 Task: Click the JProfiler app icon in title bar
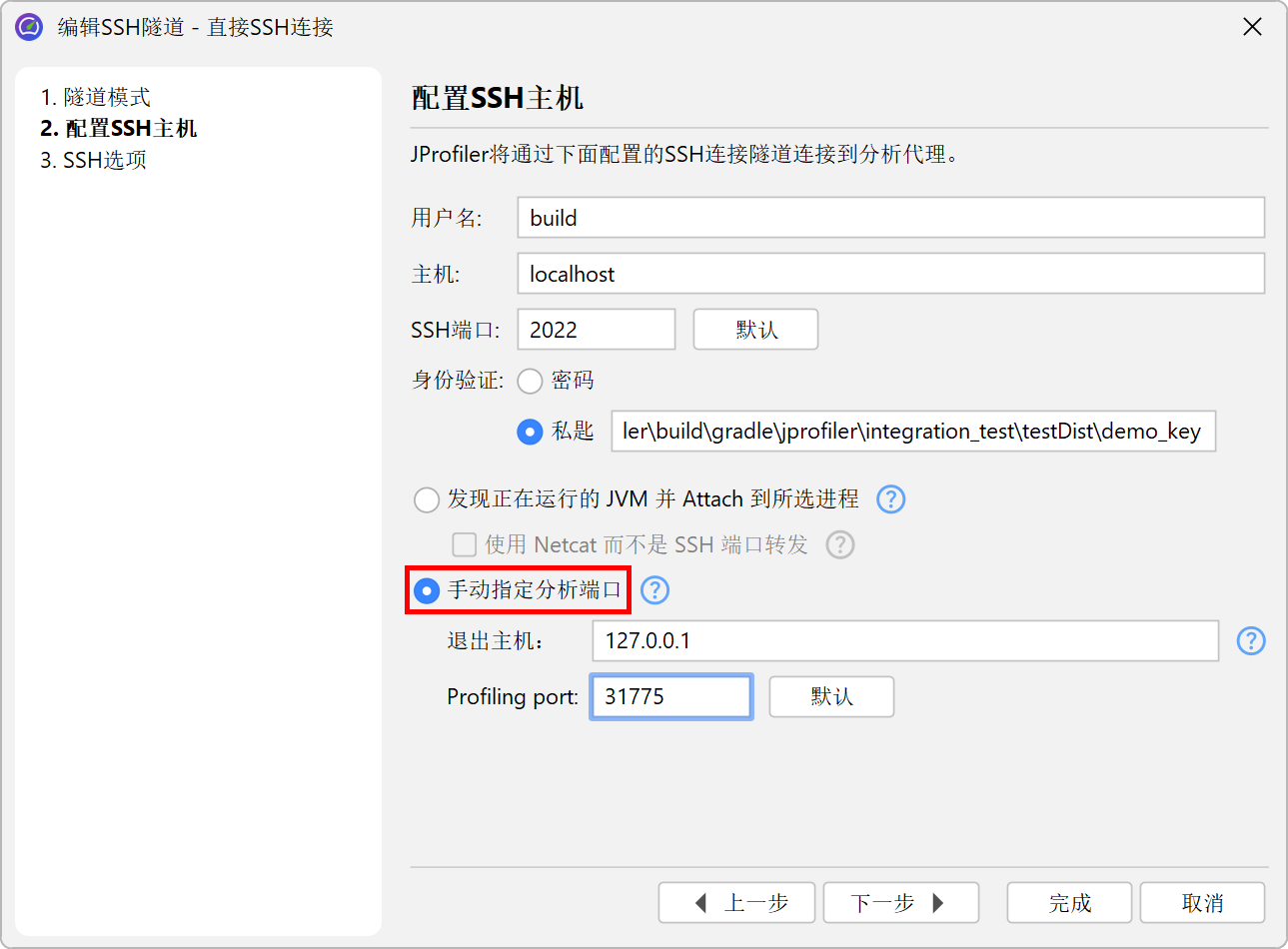pos(29,27)
